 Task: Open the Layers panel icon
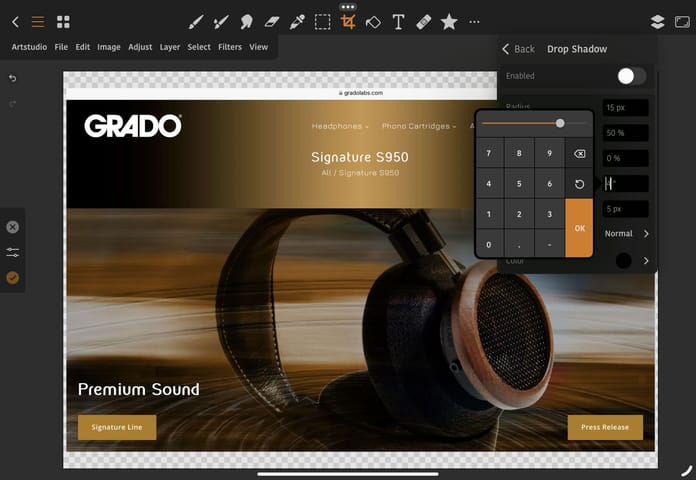pyautogui.click(x=657, y=22)
